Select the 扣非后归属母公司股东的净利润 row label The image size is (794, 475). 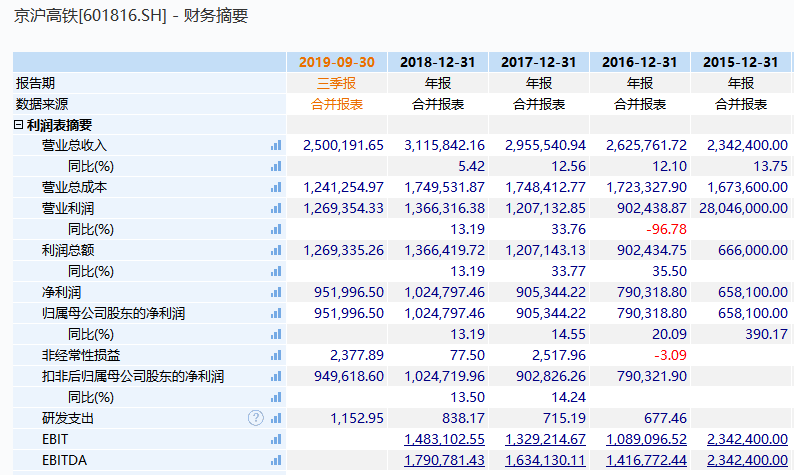(133, 377)
